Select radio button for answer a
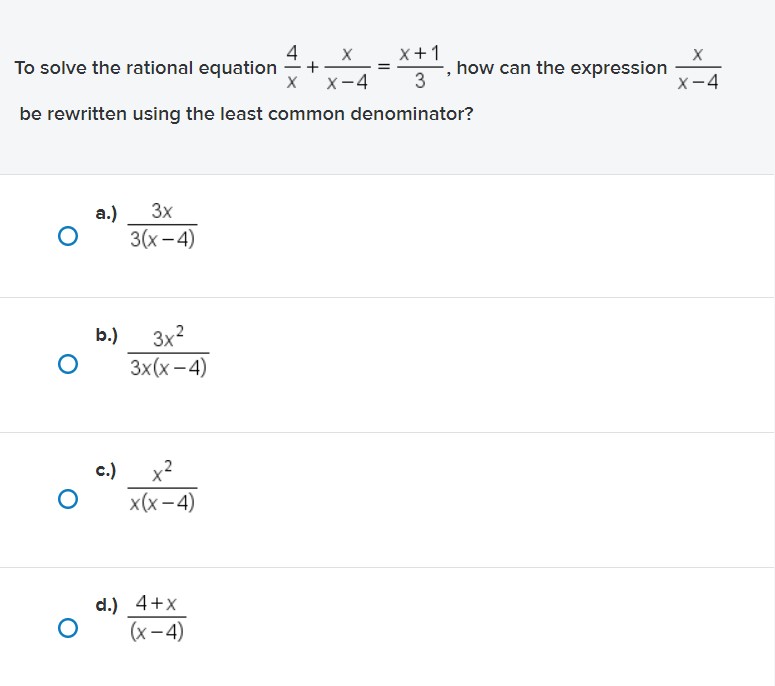The width and height of the screenshot is (775, 686). [68, 236]
